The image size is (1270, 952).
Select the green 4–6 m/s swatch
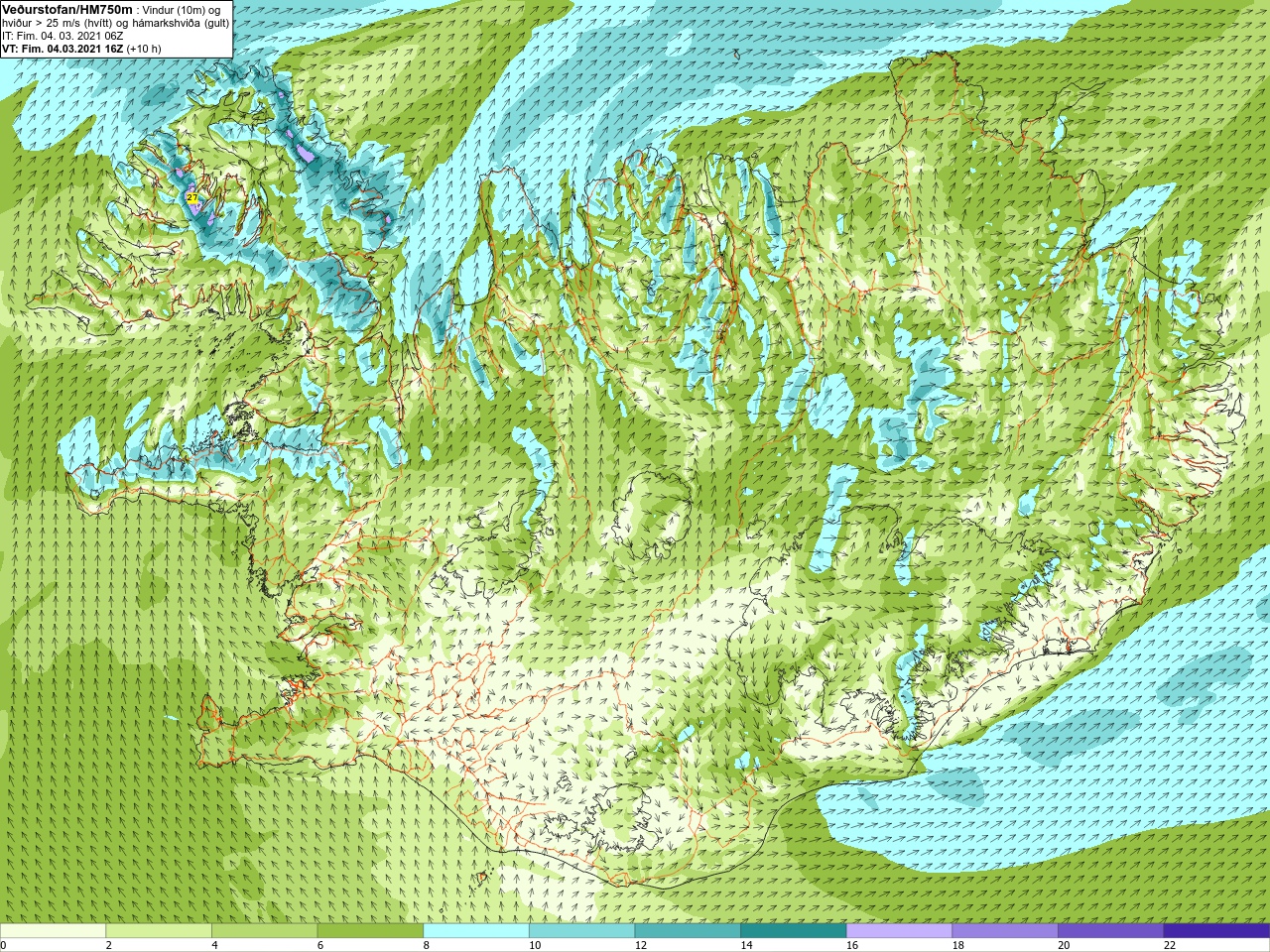264,930
